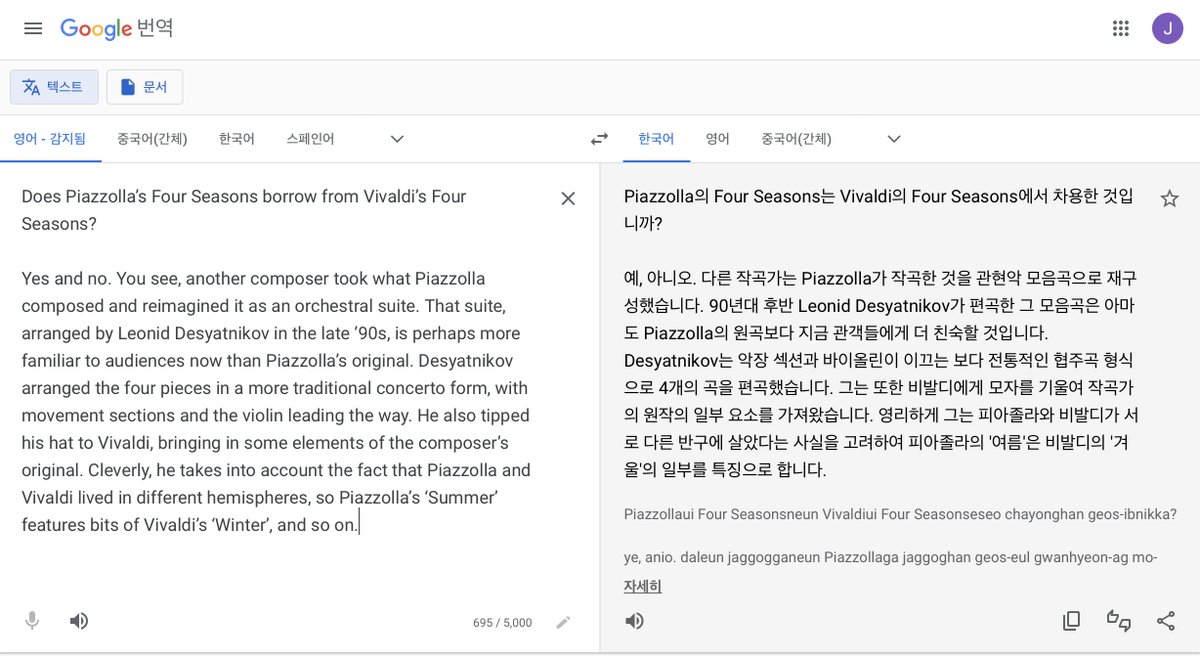Screen dimensions: 1200x659
Task: Open the handwriting pencil input tool
Action: [x=563, y=622]
